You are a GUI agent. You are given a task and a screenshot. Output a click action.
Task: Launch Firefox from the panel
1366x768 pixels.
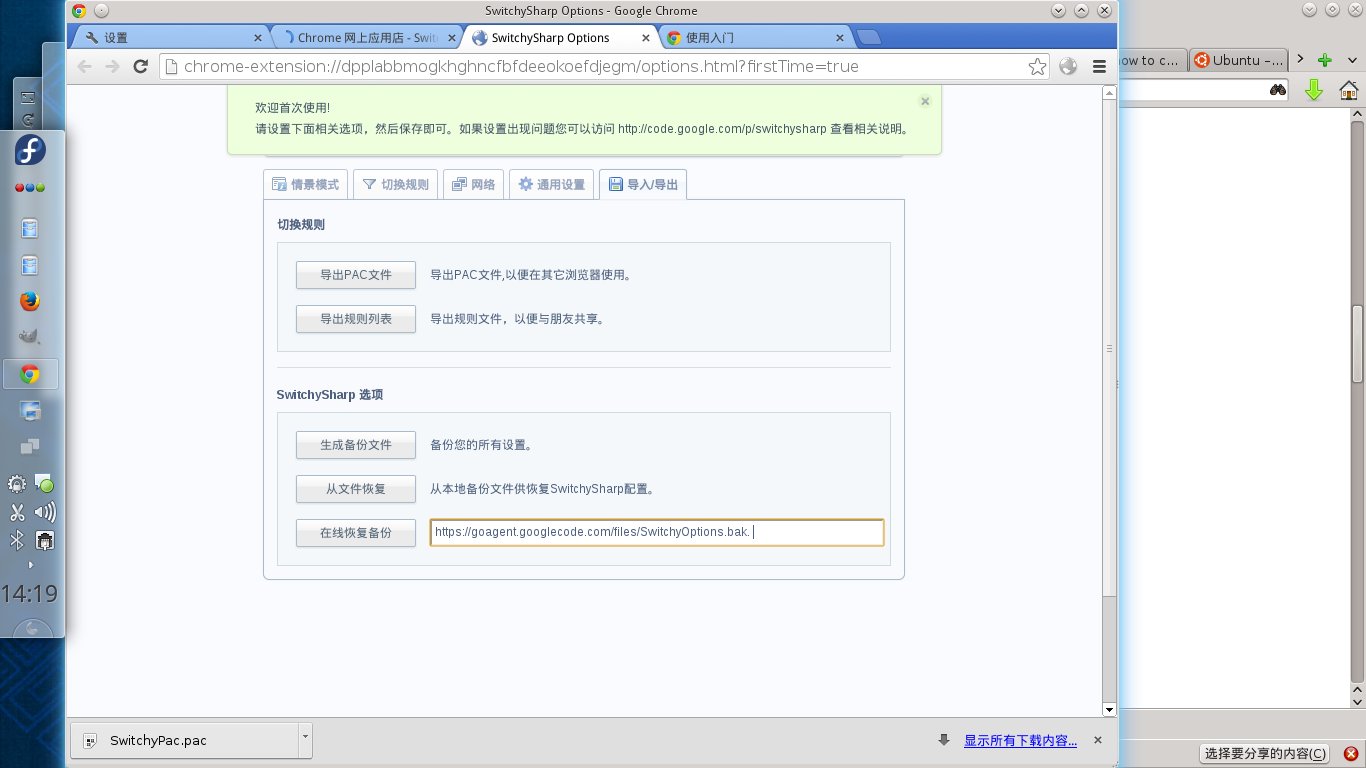30,301
